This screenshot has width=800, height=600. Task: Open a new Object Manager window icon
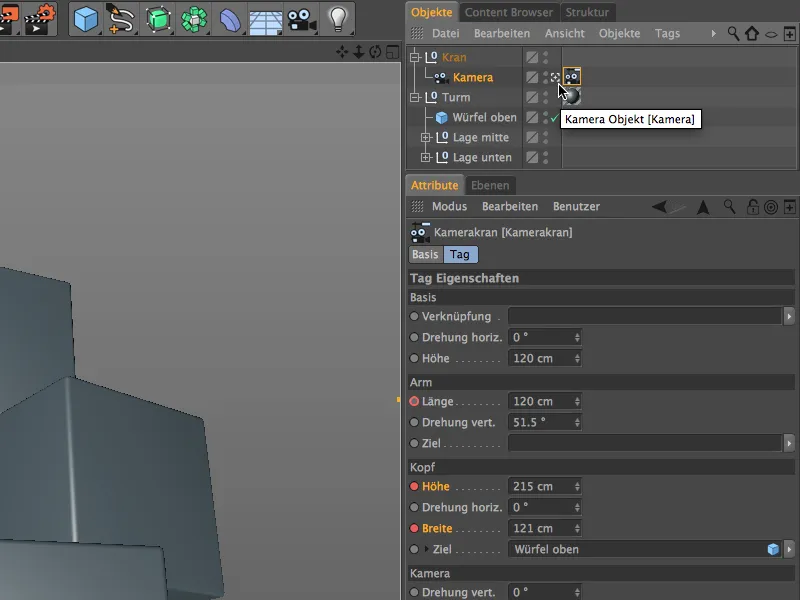pyautogui.click(x=789, y=34)
